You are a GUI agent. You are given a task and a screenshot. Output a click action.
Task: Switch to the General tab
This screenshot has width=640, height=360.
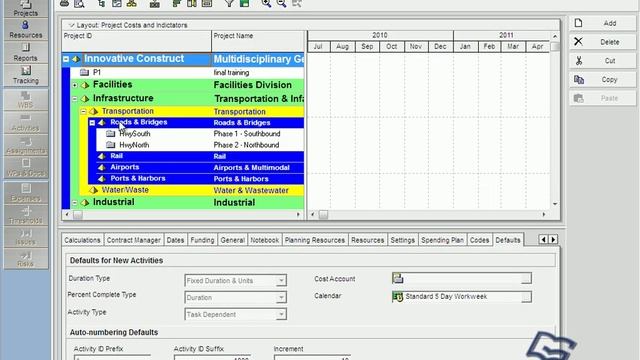tap(233, 240)
